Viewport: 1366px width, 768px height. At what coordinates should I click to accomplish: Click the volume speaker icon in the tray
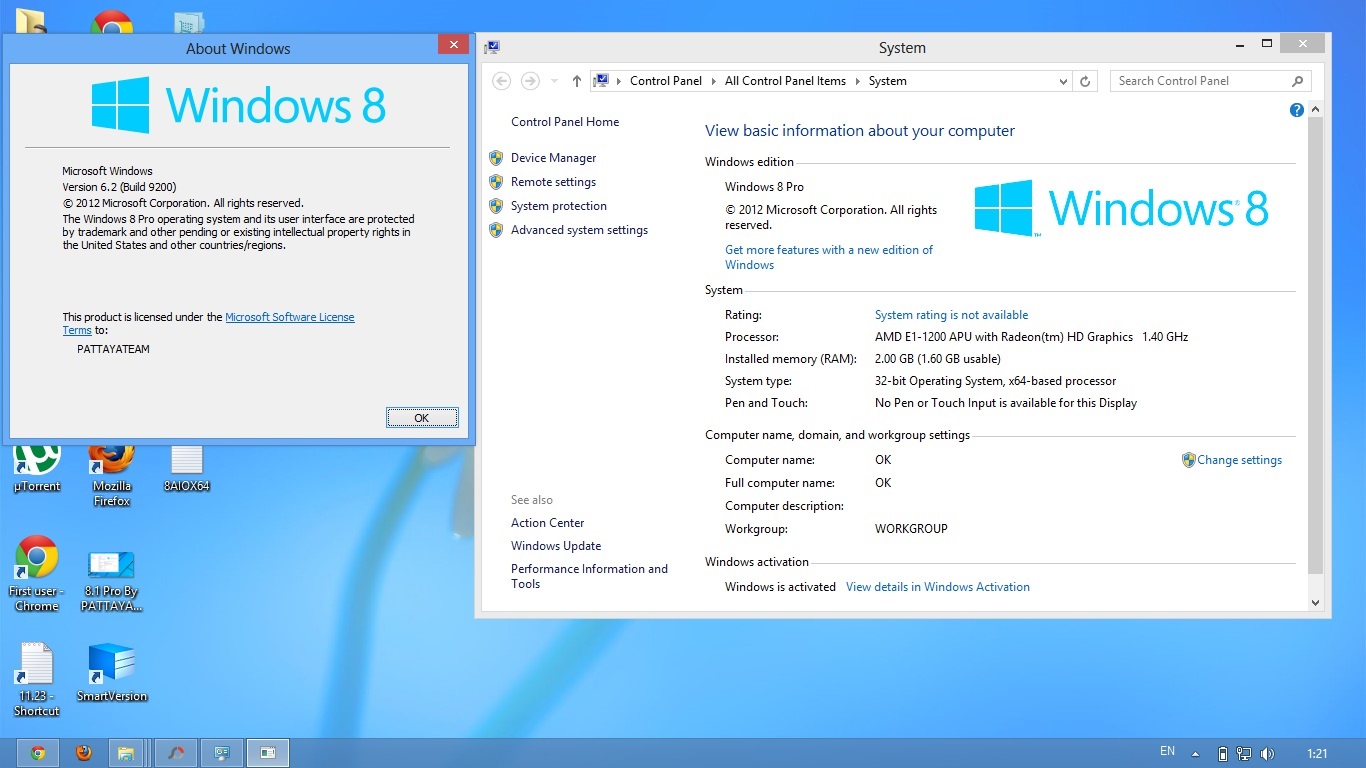(1268, 753)
